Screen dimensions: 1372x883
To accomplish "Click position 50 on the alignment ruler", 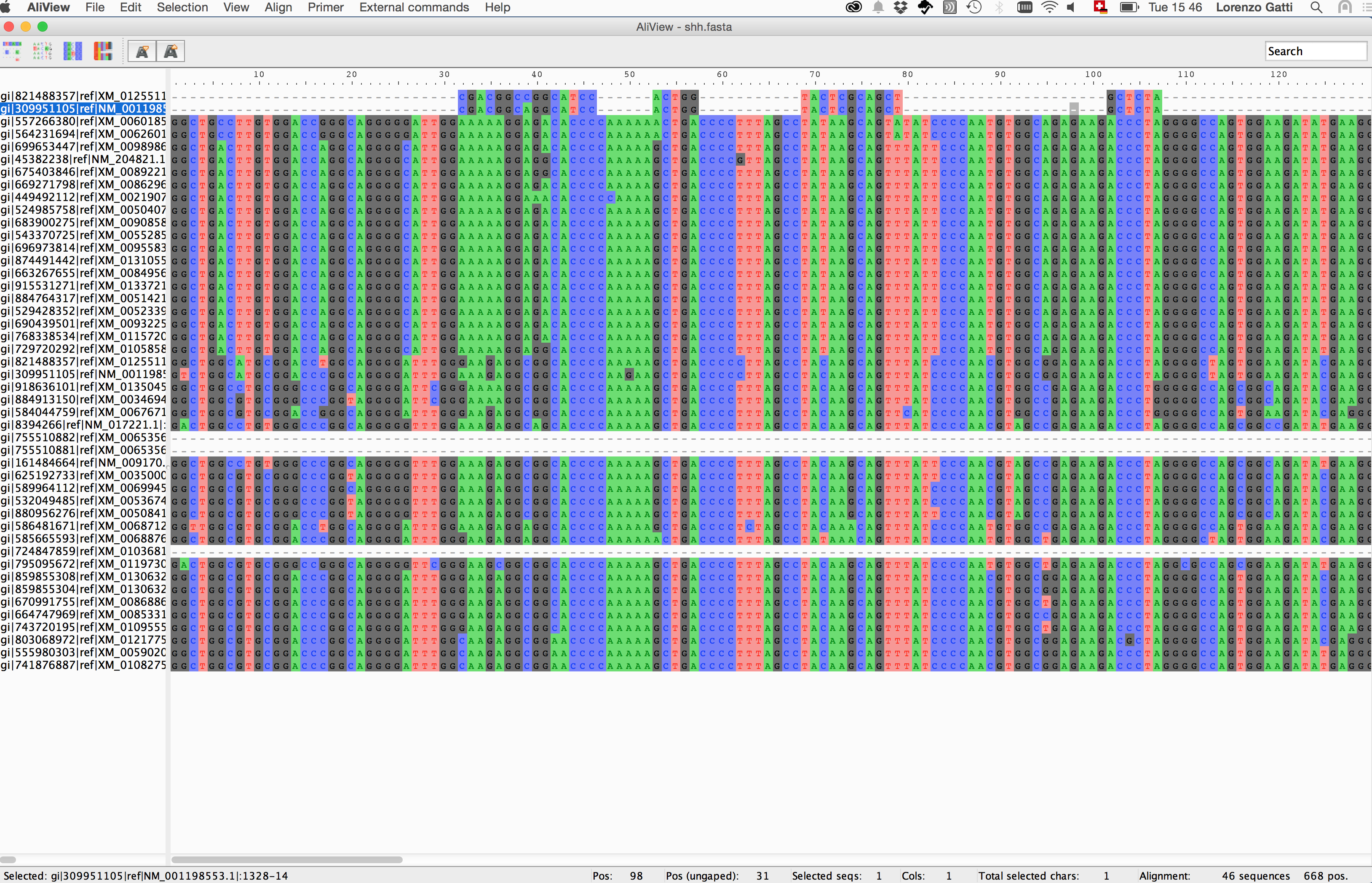I will tap(630, 74).
